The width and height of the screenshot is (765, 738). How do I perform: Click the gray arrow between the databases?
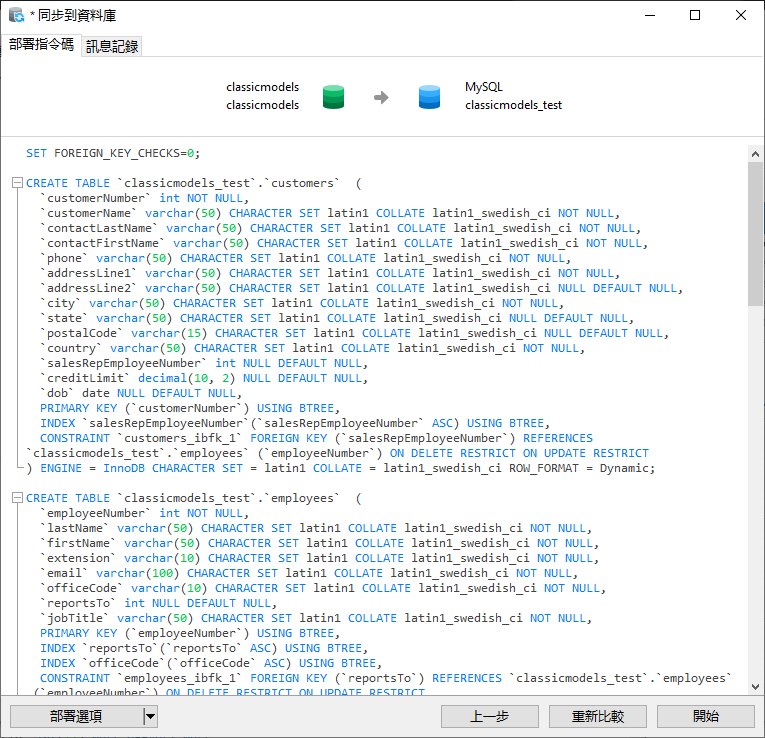click(381, 98)
